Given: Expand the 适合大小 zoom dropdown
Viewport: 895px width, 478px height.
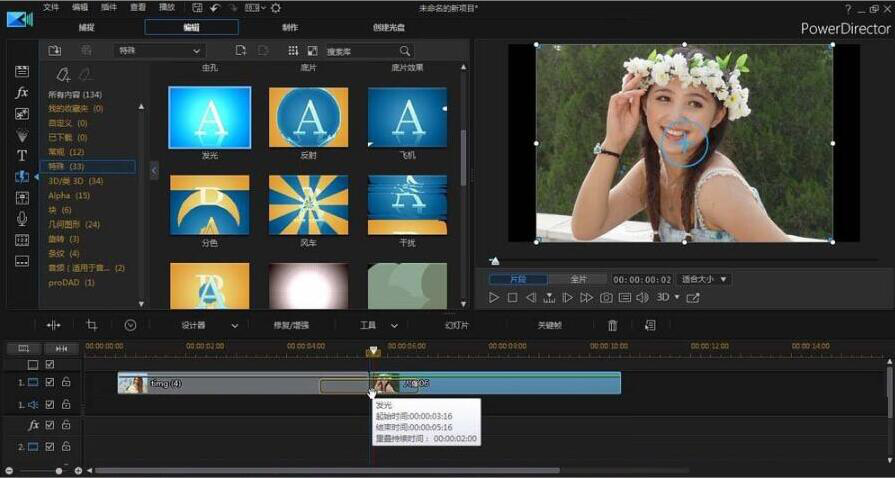Looking at the screenshot, I should (x=705, y=279).
